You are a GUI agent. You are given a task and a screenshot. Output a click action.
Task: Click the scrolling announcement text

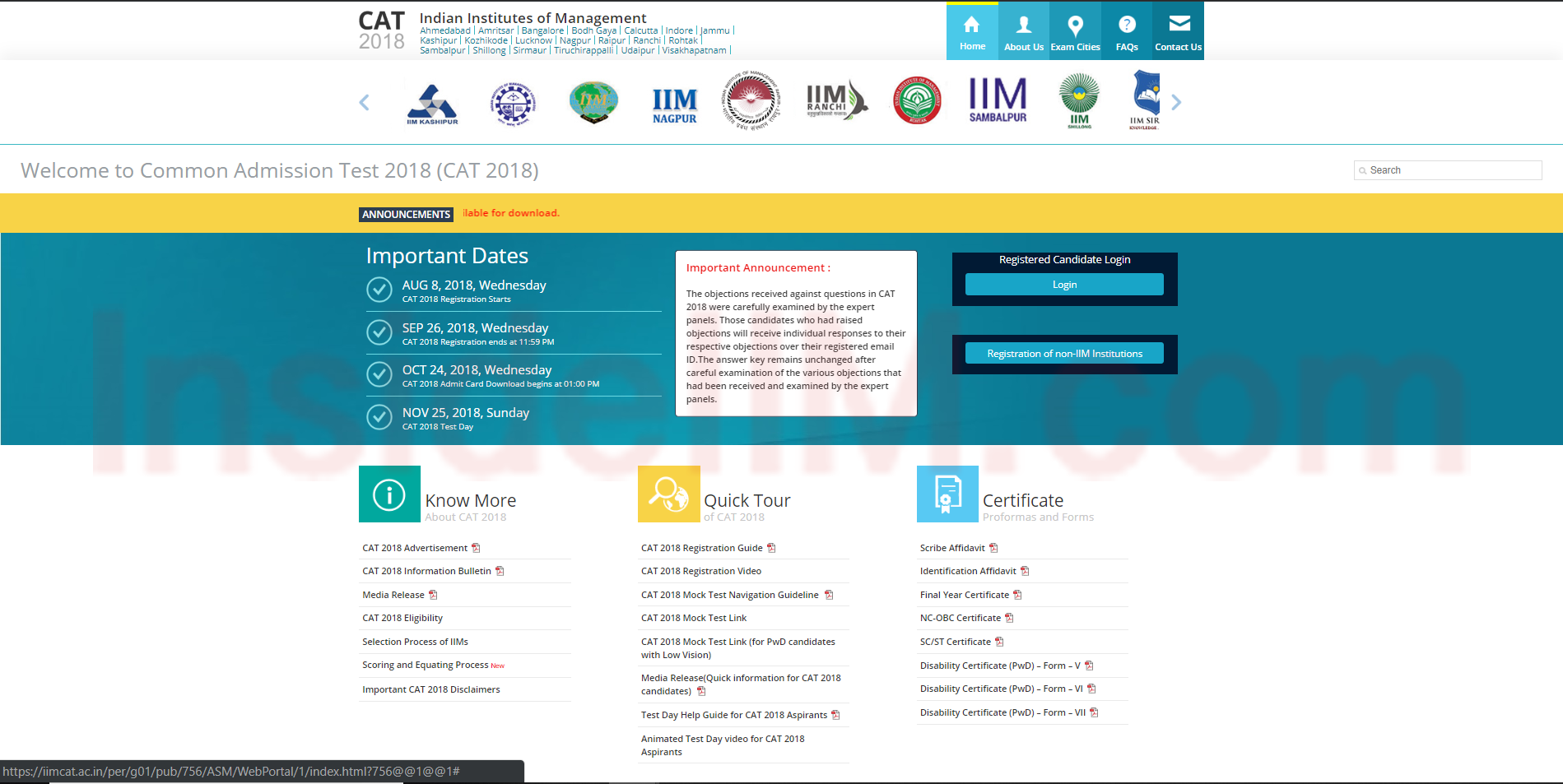[x=511, y=213]
